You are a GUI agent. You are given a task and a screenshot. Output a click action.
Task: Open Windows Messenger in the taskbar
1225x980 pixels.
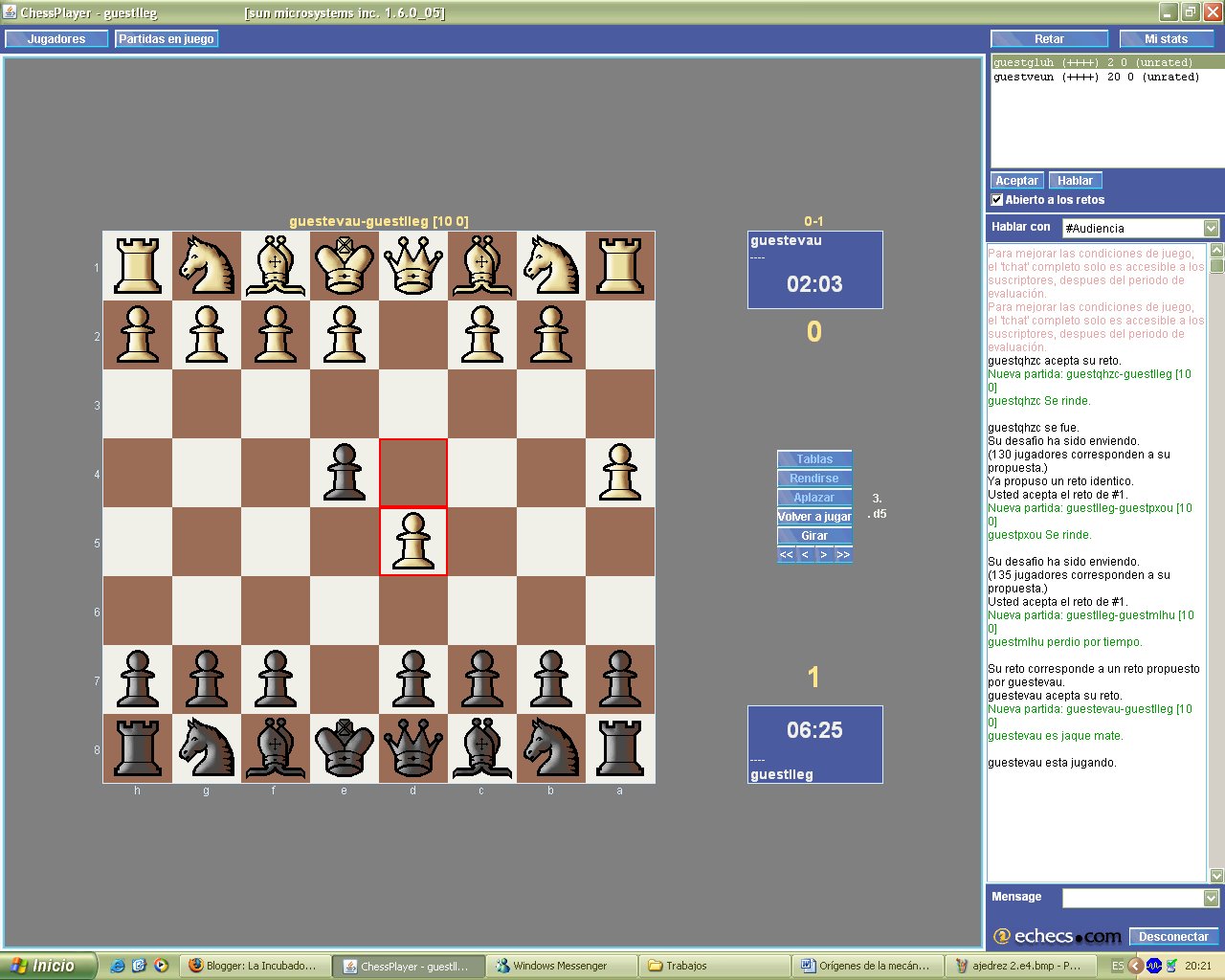563,966
